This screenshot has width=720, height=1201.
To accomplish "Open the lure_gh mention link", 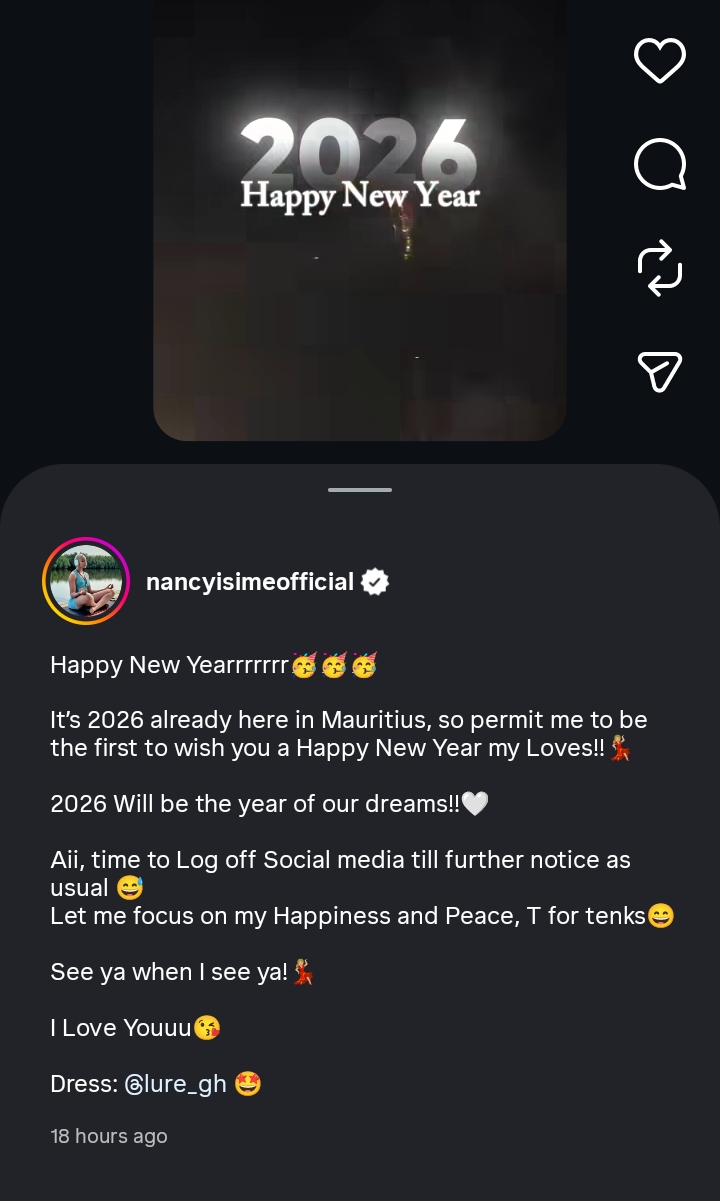I will (187, 1084).
